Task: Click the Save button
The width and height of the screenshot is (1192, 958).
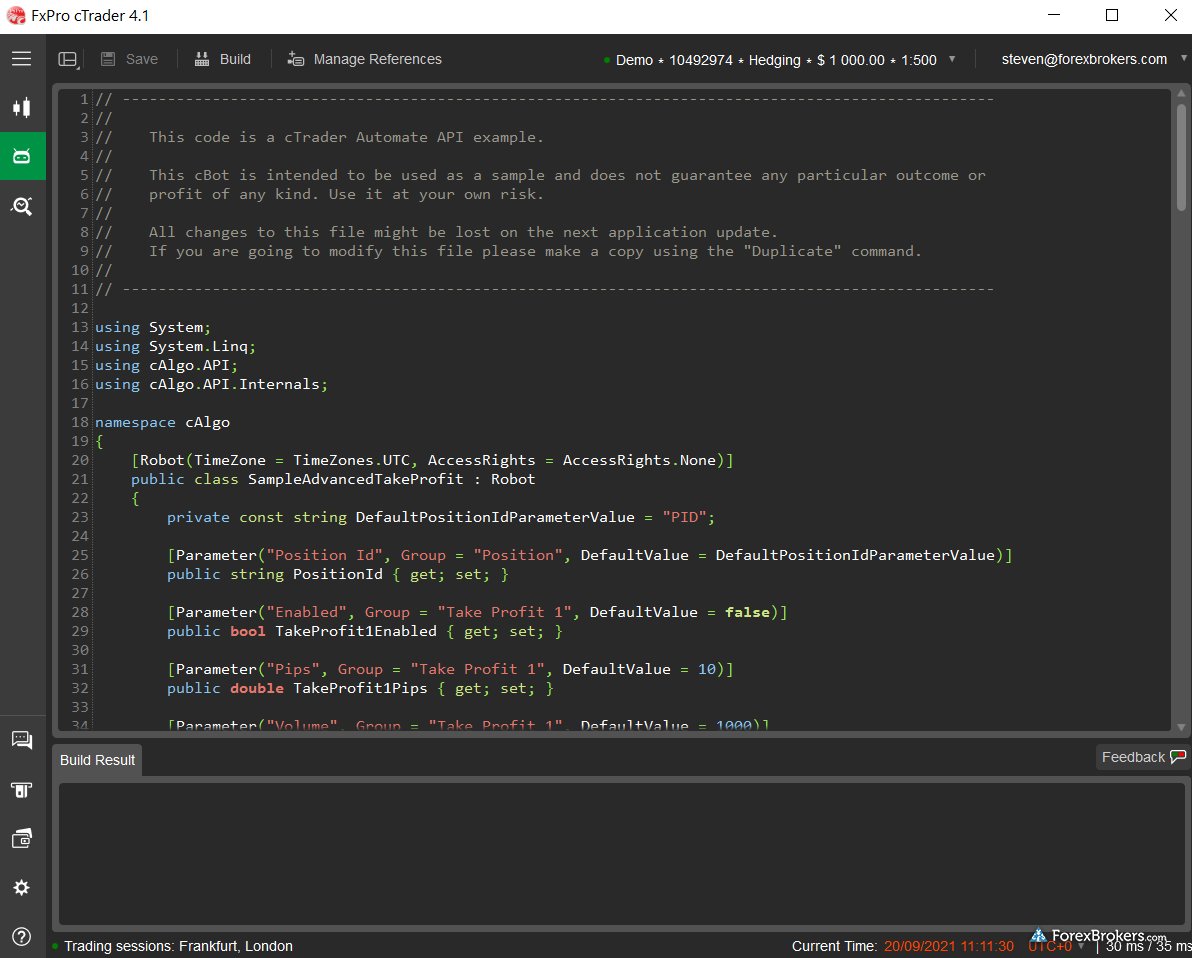Action: pos(130,60)
